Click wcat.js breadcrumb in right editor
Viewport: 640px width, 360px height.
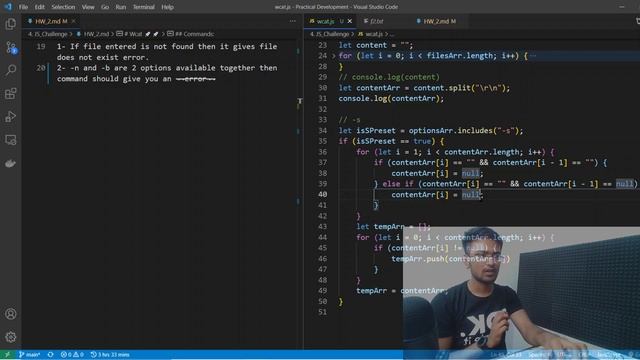(x=371, y=34)
